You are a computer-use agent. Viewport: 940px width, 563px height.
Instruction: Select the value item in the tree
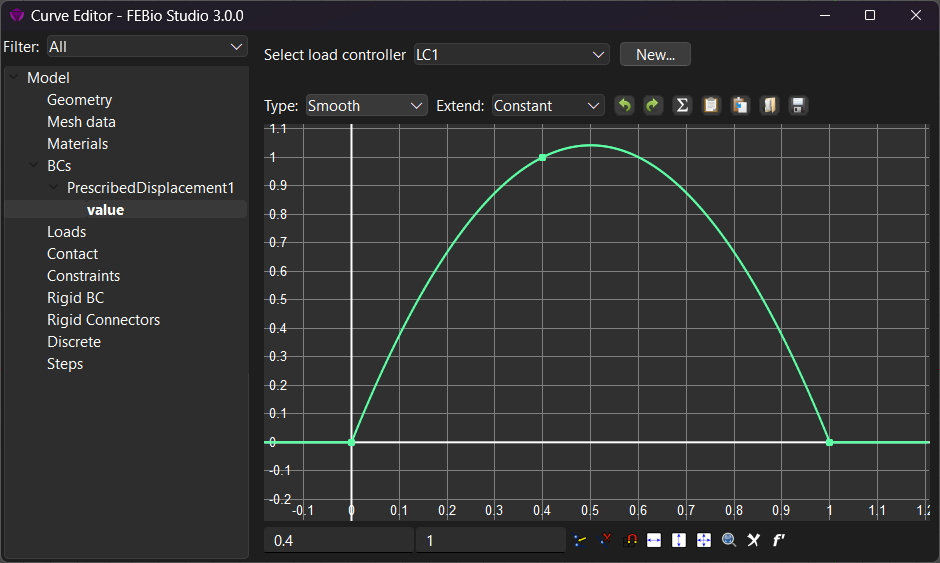106,210
